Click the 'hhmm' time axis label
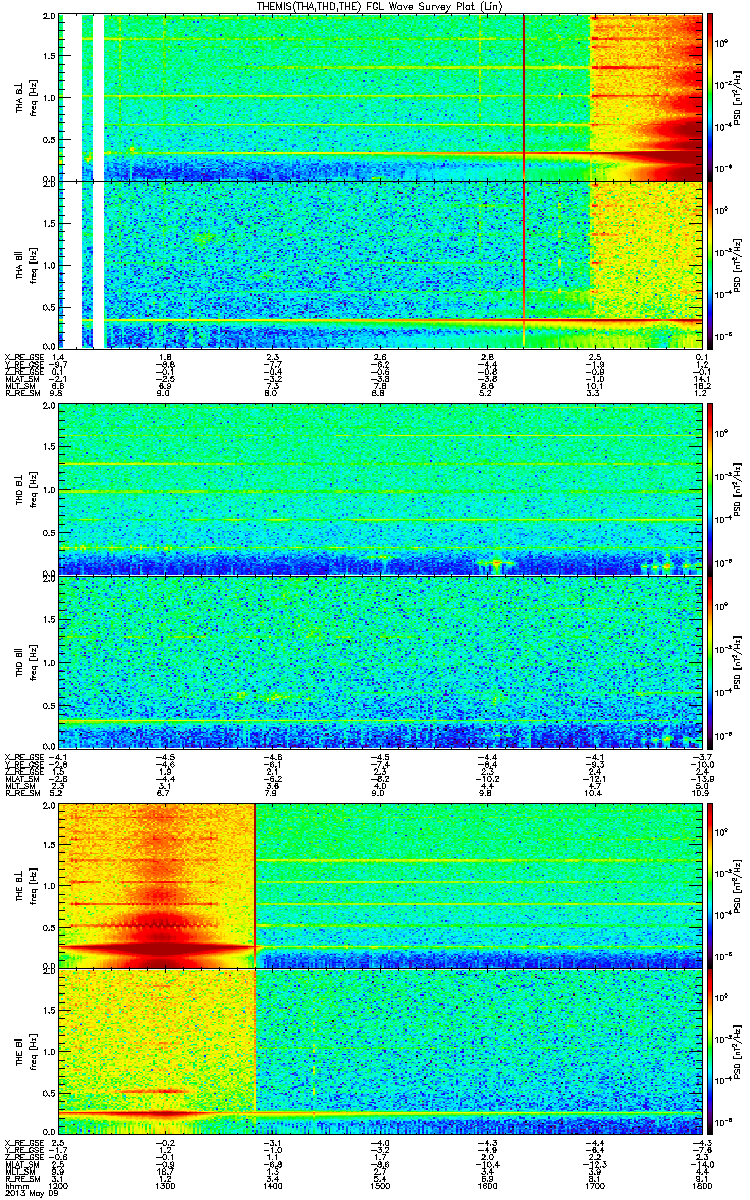Viewport: 750px width, 1200px height. tap(18, 1186)
